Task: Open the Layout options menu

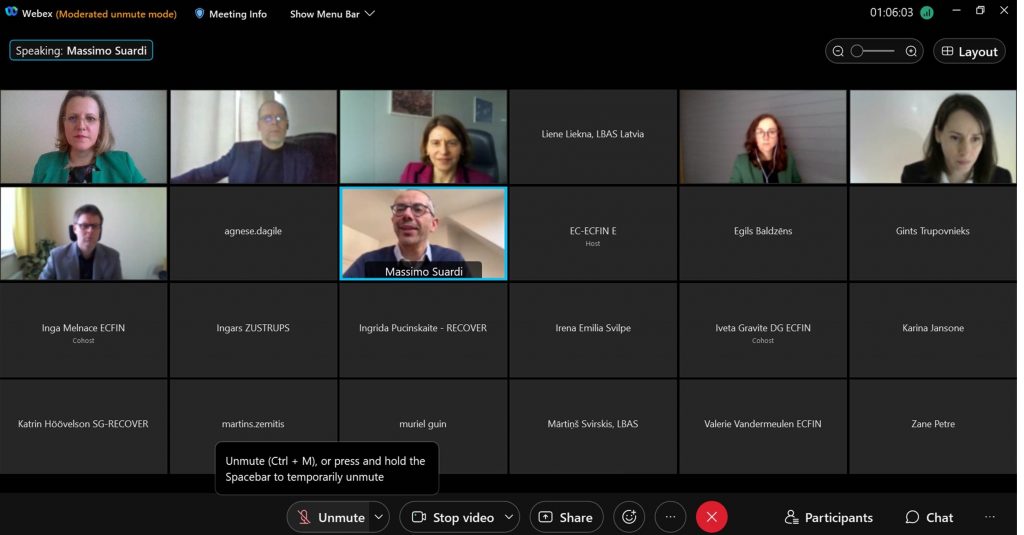Action: (x=969, y=51)
